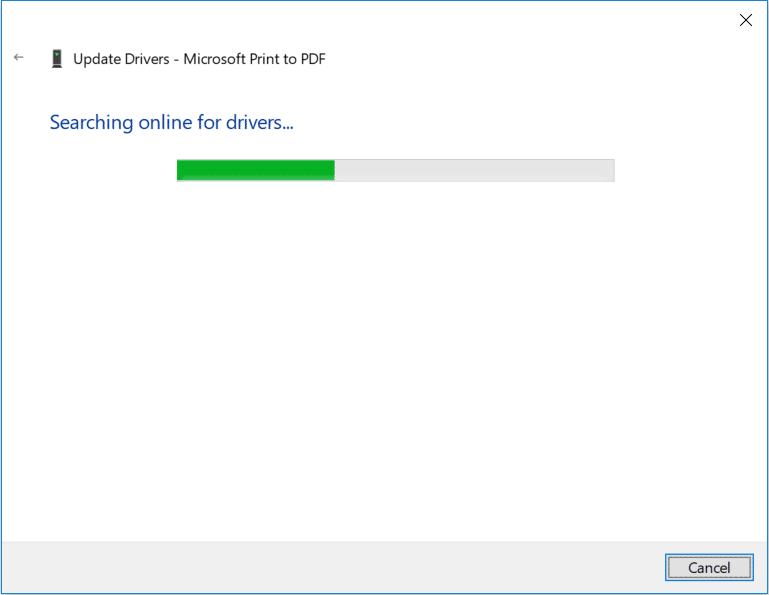Image resolution: width=769 pixels, height=595 pixels.
Task: Click the "Update Drivers - Microsoft Print to PDF" title
Action: pyautogui.click(x=199, y=59)
